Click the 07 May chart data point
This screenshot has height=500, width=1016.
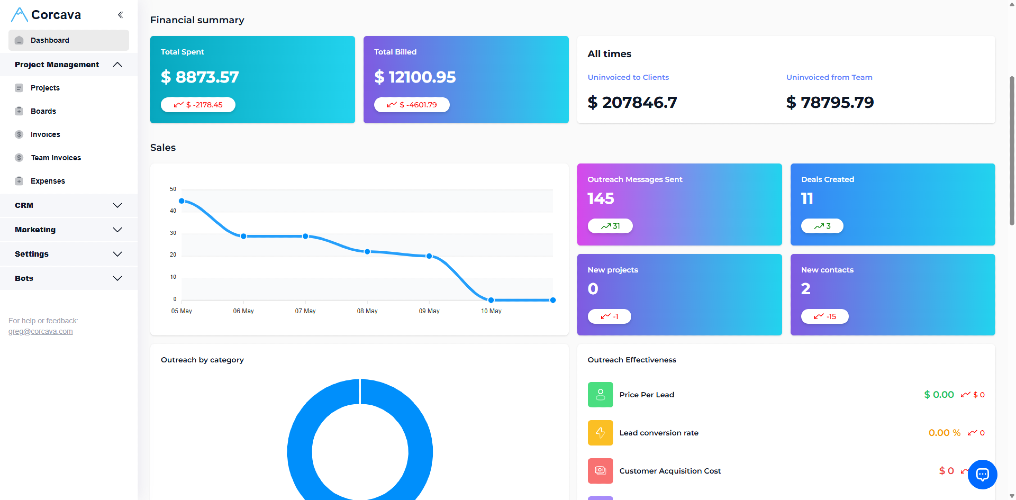[x=305, y=236]
